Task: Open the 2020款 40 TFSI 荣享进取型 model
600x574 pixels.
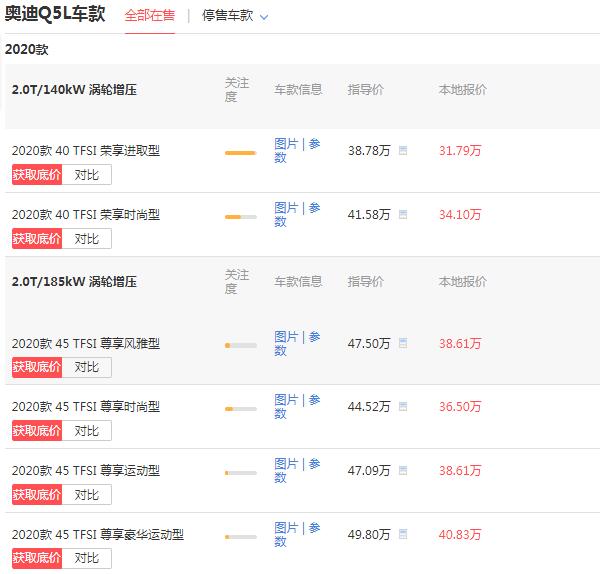Action: click(86, 151)
